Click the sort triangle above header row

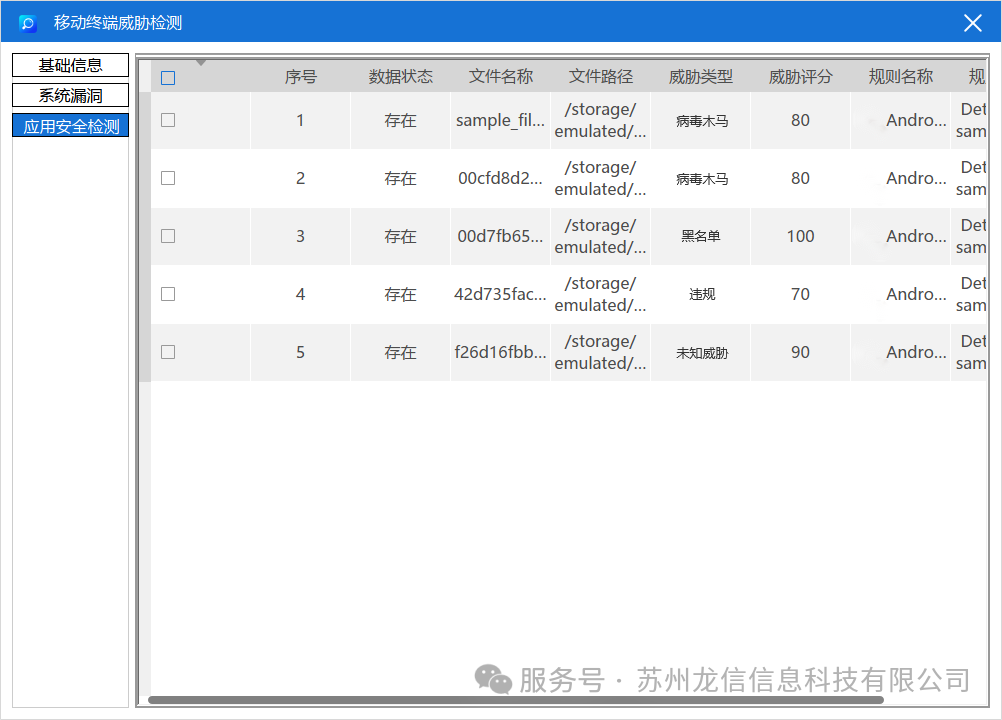pyautogui.click(x=201, y=63)
